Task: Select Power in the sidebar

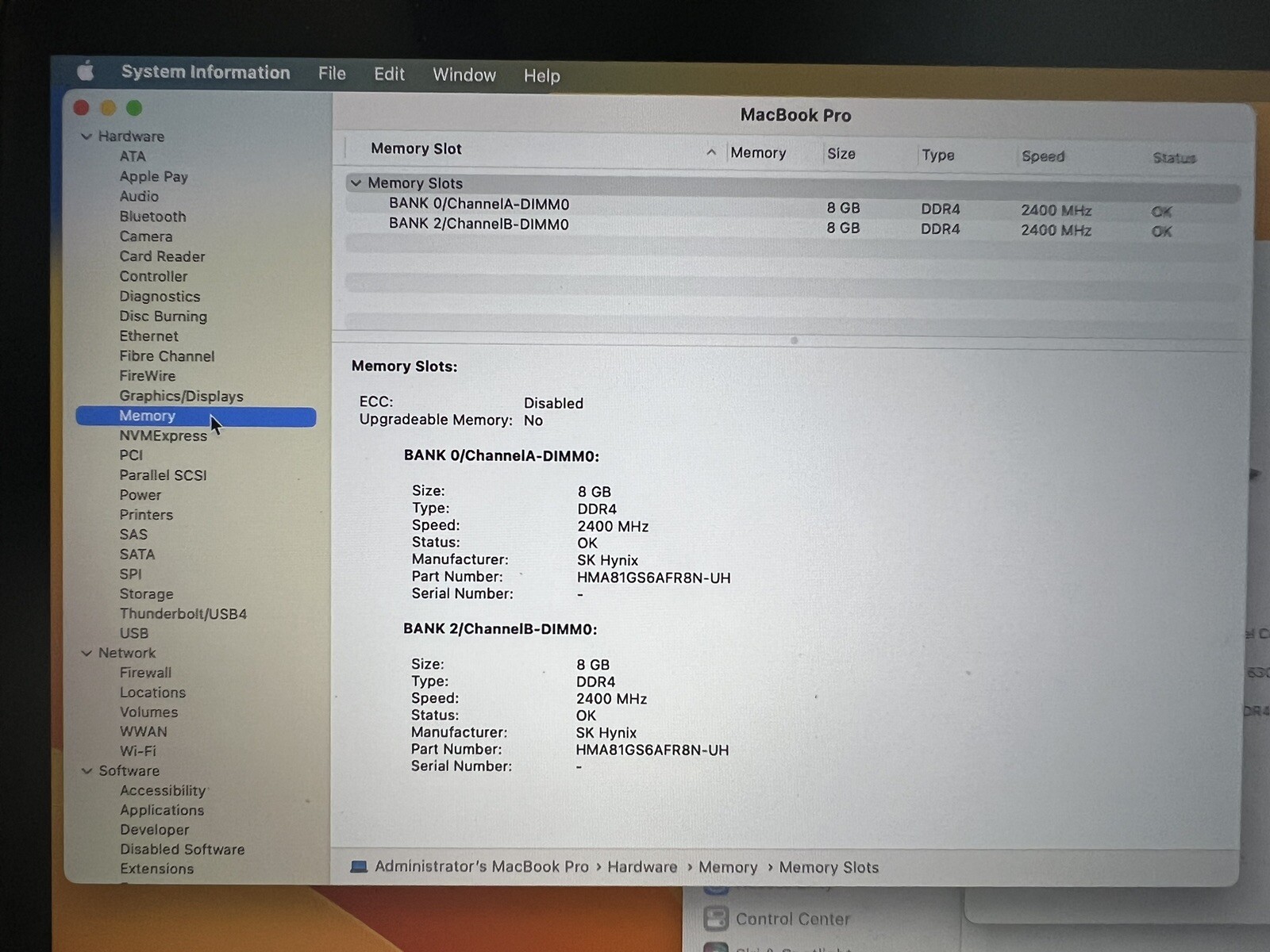Action: [140, 495]
